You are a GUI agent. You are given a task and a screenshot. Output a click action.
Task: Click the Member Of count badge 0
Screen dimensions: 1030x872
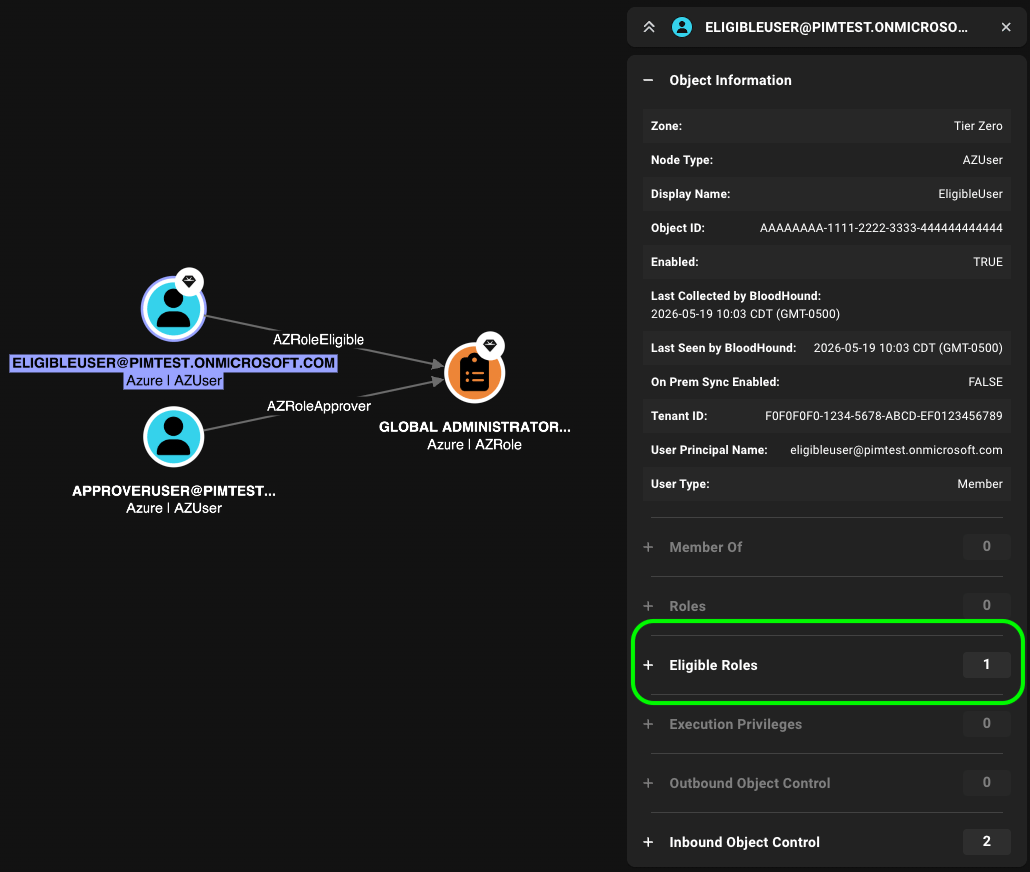[986, 546]
